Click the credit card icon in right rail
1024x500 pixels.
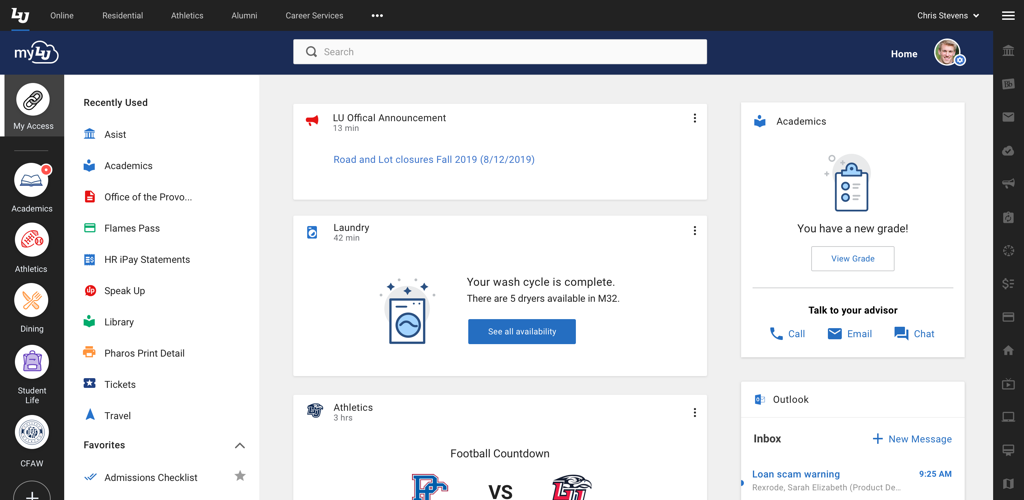(x=1008, y=317)
